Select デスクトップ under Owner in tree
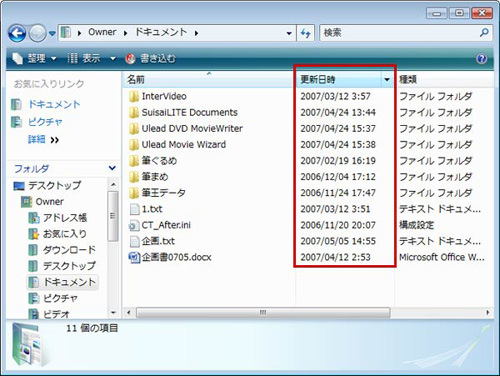This screenshot has height=376, width=500. 69,266
